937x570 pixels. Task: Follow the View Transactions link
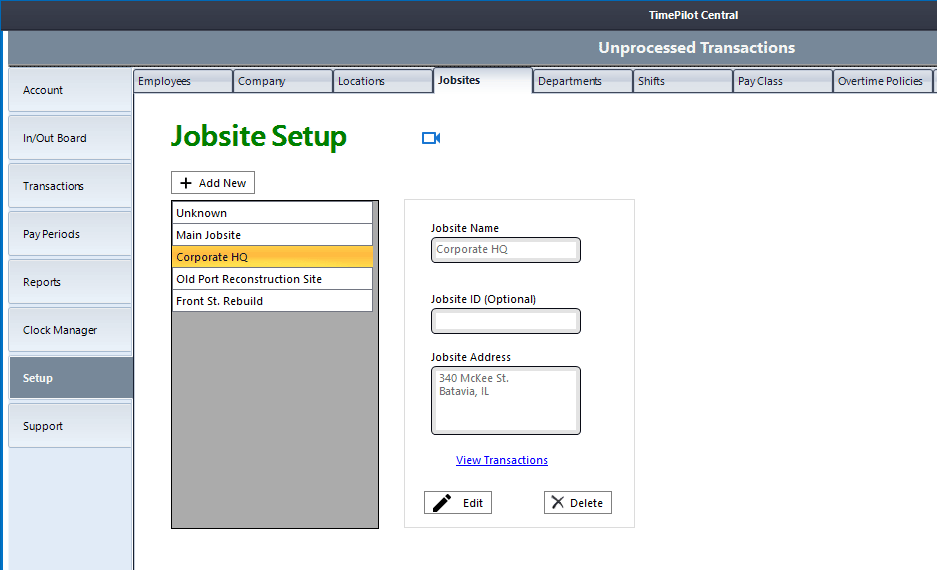coord(502,460)
